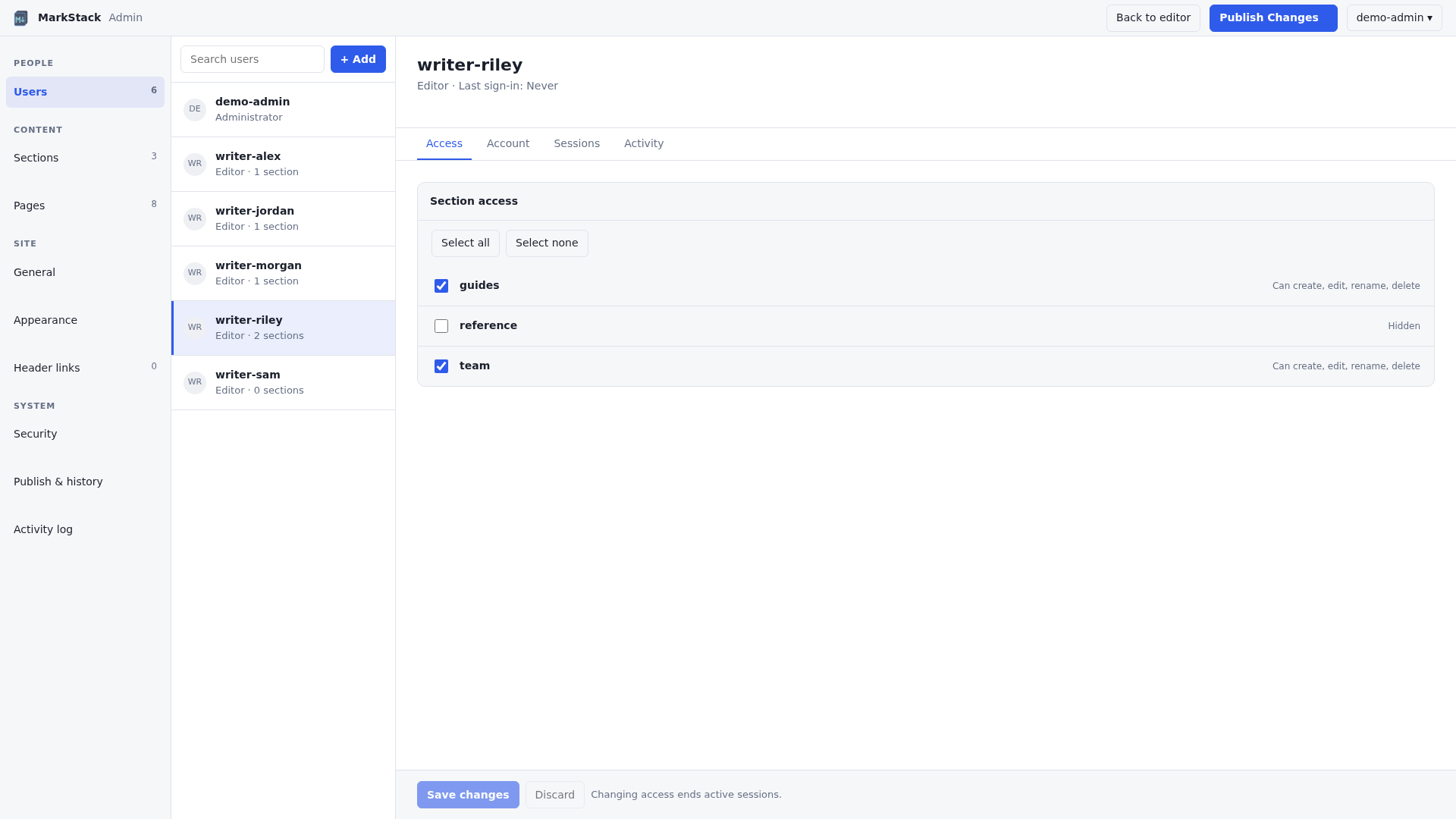Uncheck the guides section checkbox
This screenshot has width=1456, height=819.
coord(441,286)
